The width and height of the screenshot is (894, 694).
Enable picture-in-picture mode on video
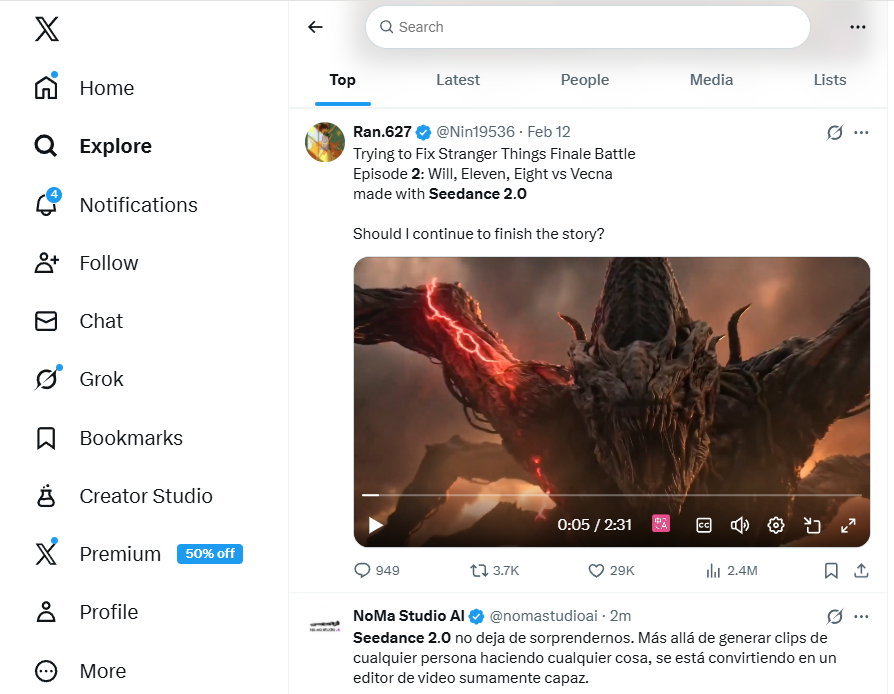tap(812, 525)
